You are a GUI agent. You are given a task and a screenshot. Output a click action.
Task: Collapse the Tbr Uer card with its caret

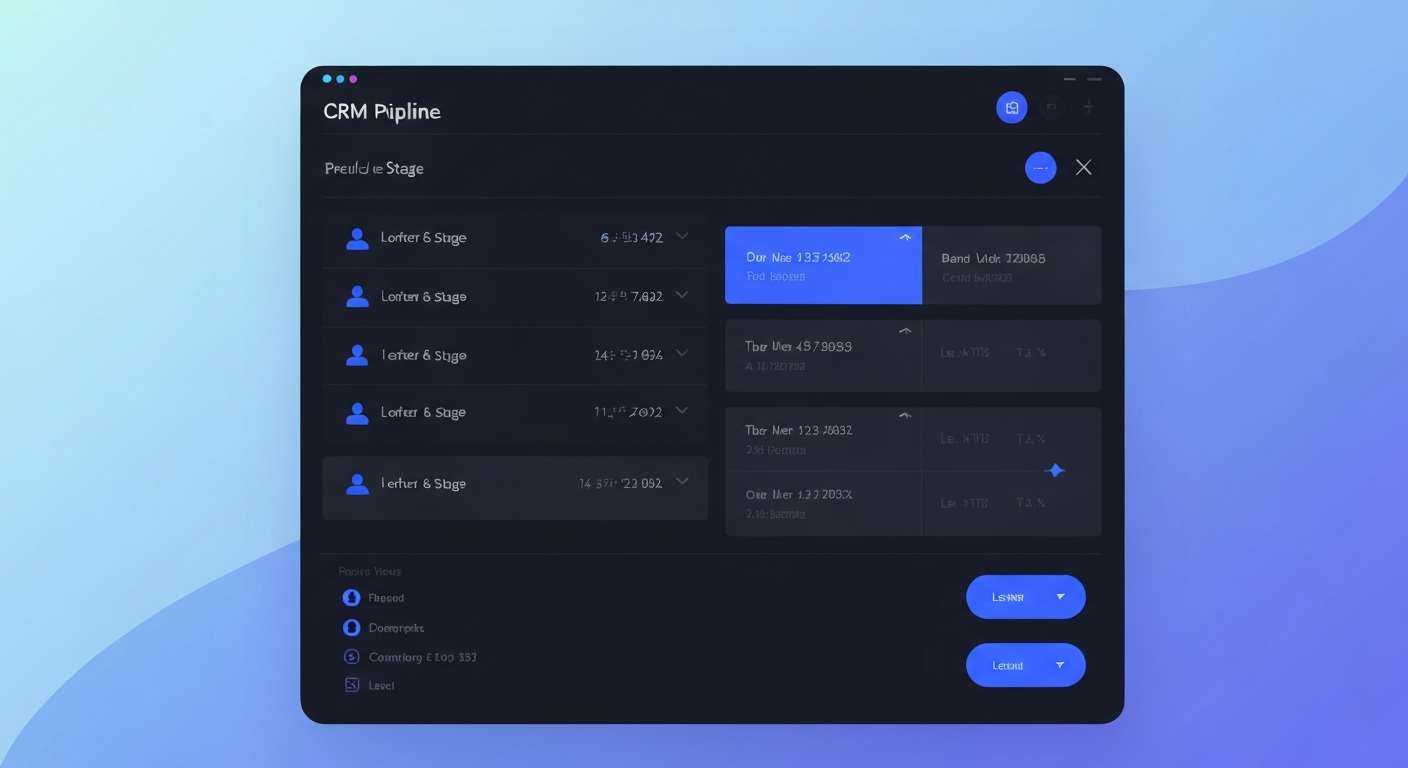click(x=905, y=331)
